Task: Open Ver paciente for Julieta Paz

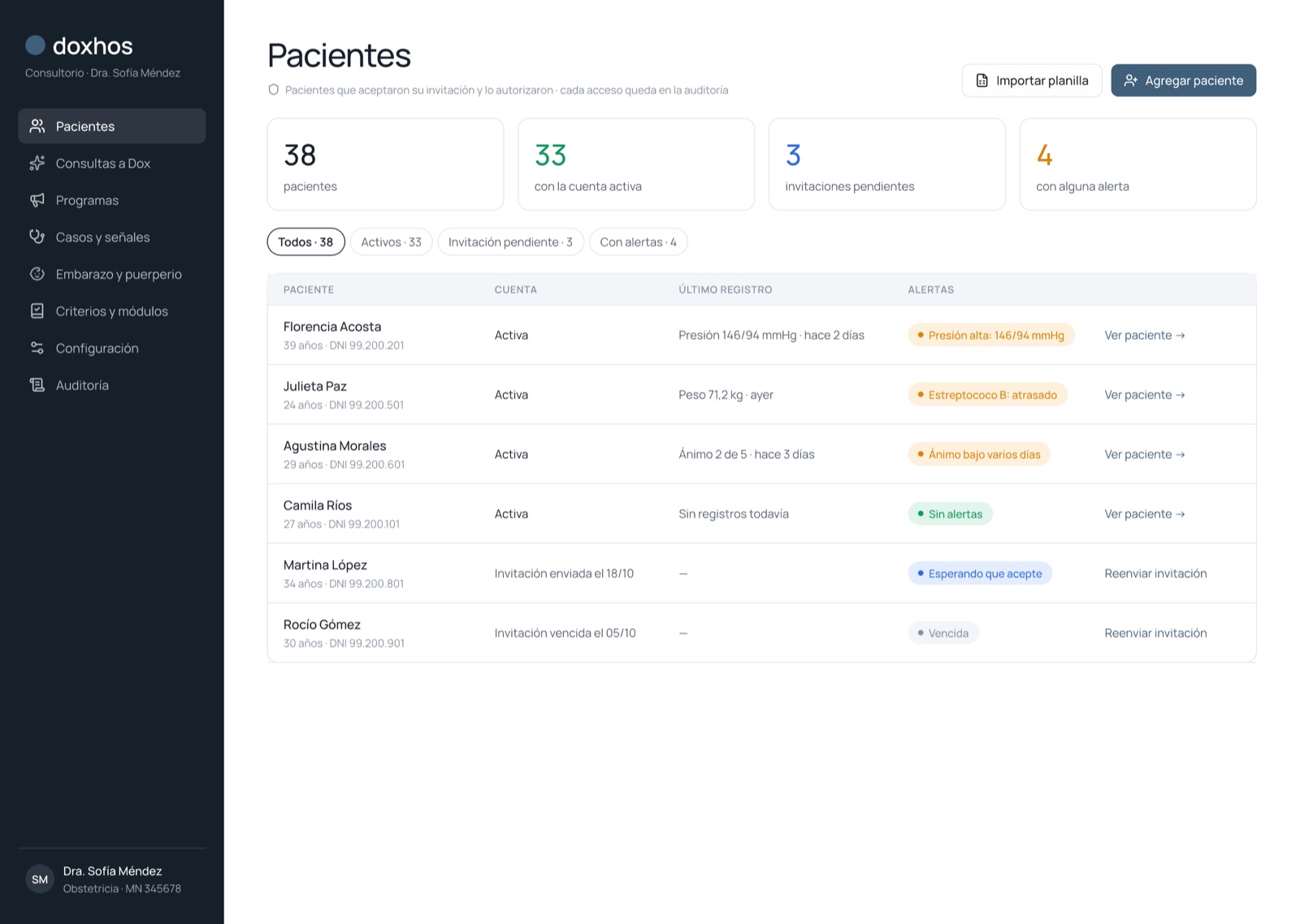Action: tap(1145, 395)
